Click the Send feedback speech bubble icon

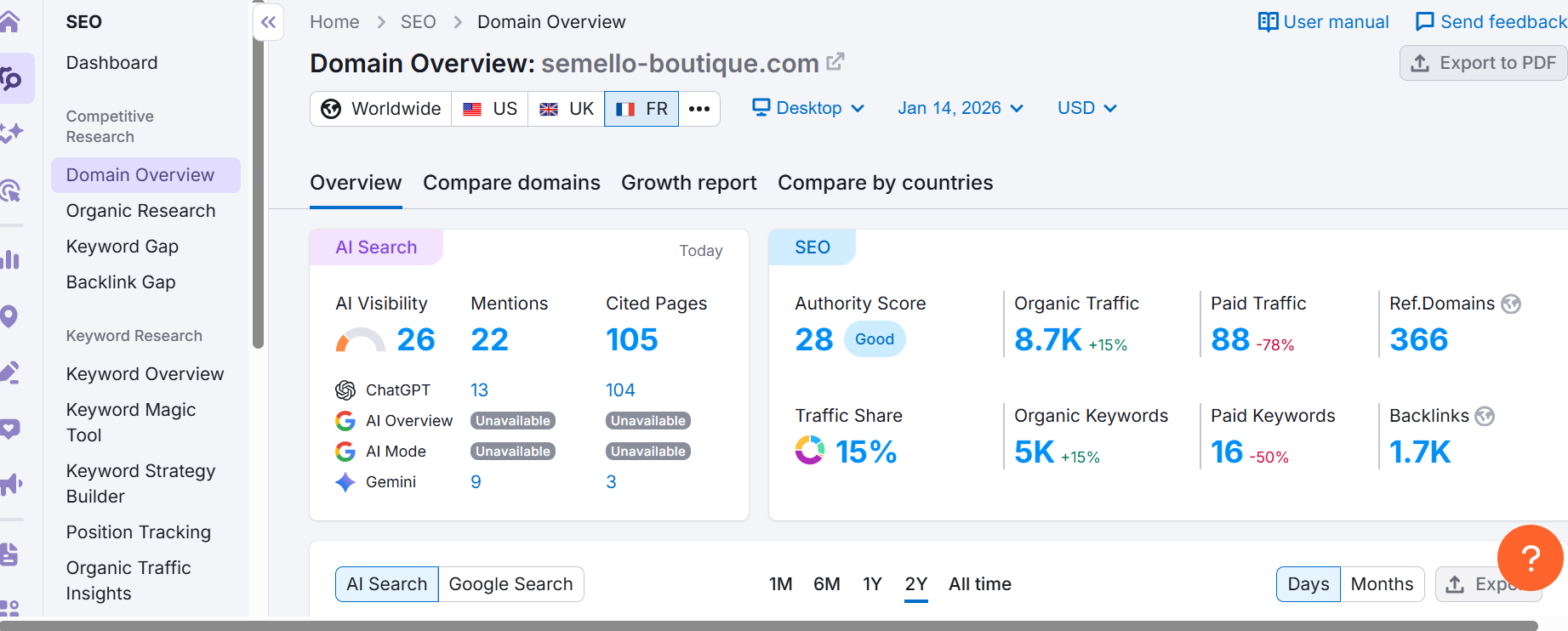pos(1424,22)
